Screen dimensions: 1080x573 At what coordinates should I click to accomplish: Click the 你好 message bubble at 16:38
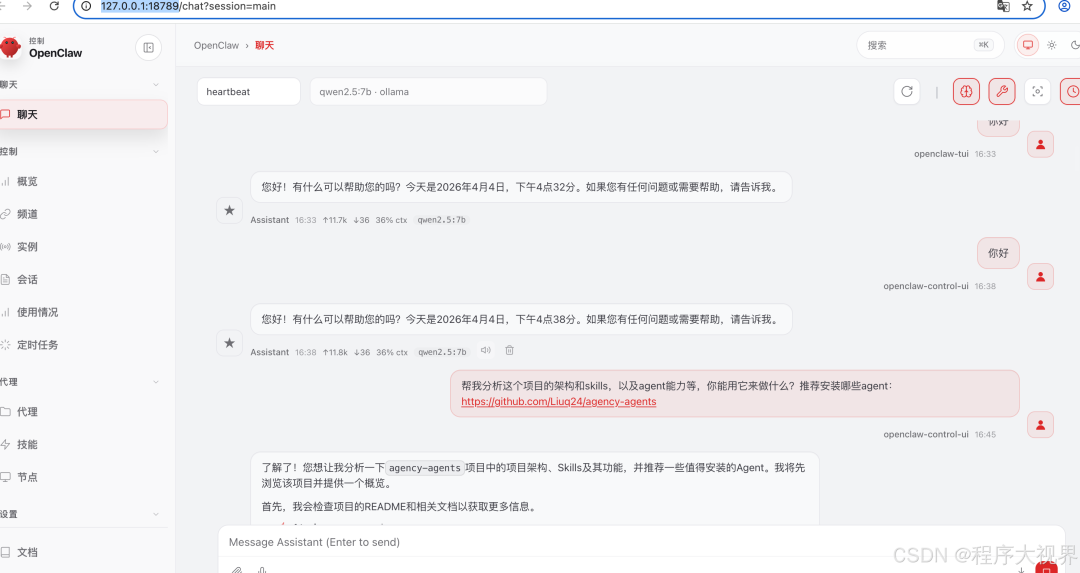(998, 253)
